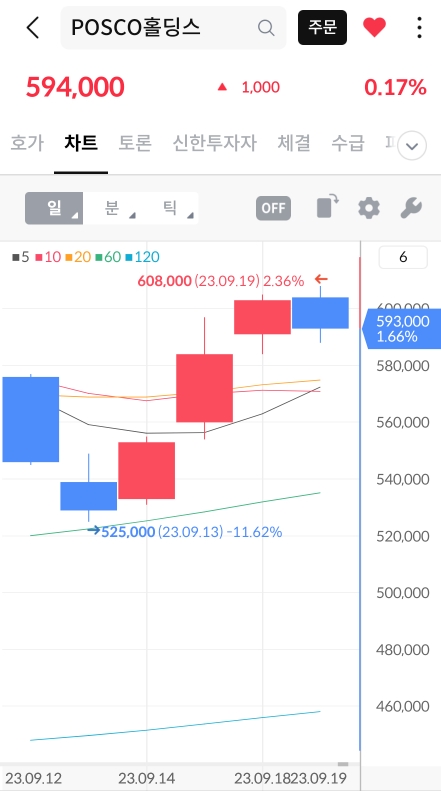Click the 594,000 current price
The height and width of the screenshot is (791, 441).
point(75,87)
